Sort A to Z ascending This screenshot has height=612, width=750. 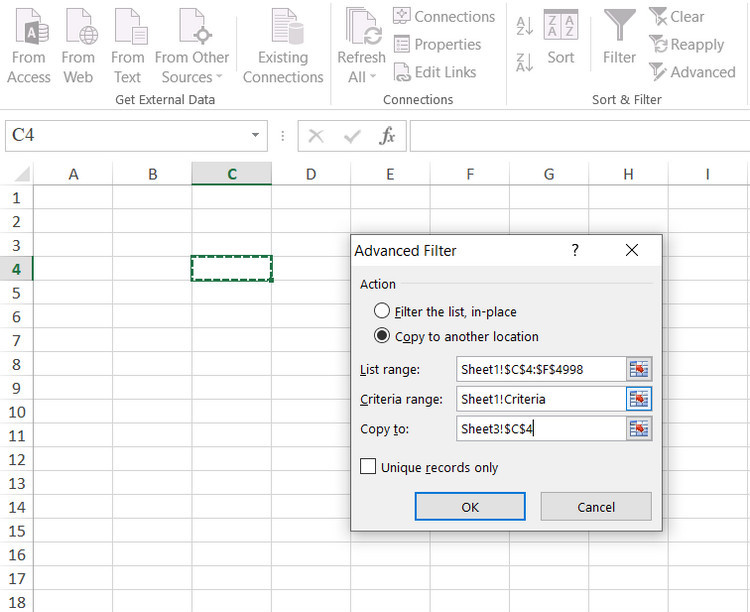tap(524, 25)
